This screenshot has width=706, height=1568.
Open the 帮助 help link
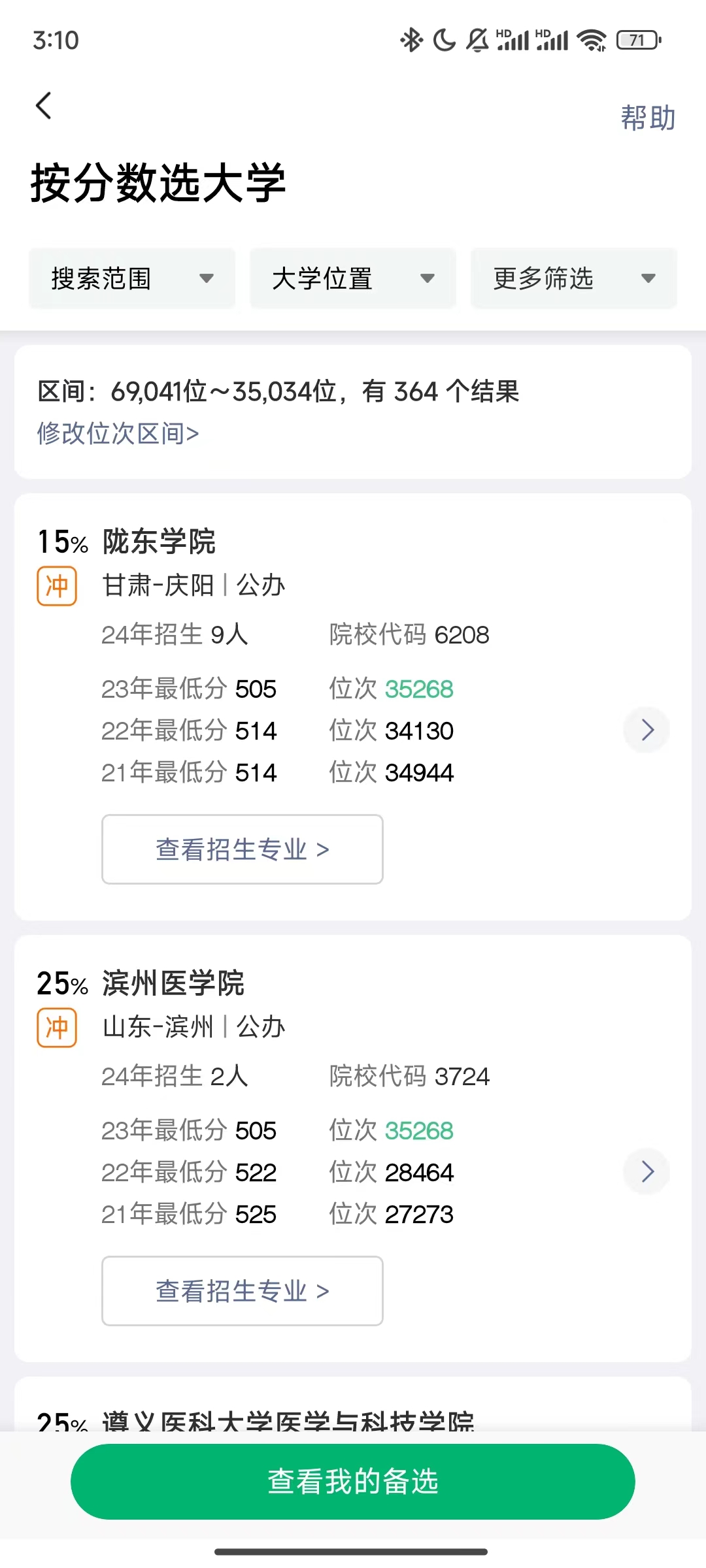tap(647, 118)
